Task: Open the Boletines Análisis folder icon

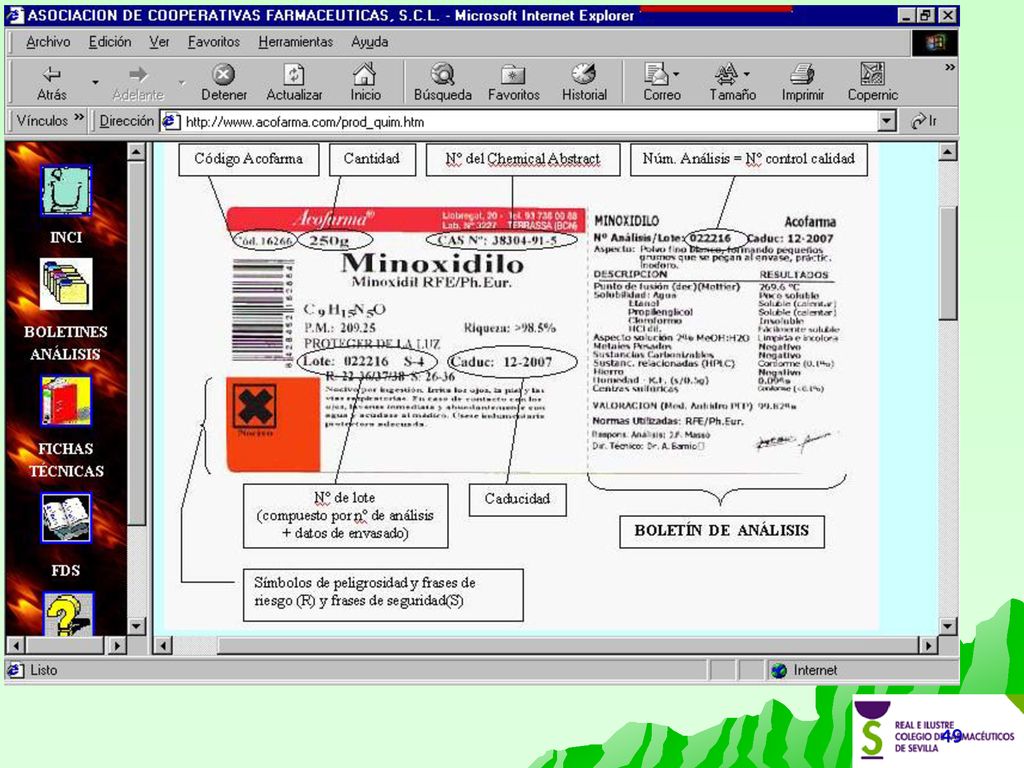Action: point(66,284)
